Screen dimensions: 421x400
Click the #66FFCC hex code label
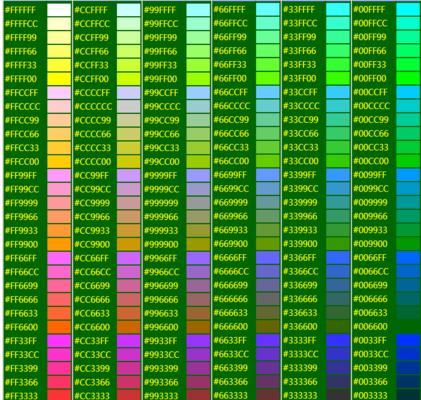pos(231,23)
